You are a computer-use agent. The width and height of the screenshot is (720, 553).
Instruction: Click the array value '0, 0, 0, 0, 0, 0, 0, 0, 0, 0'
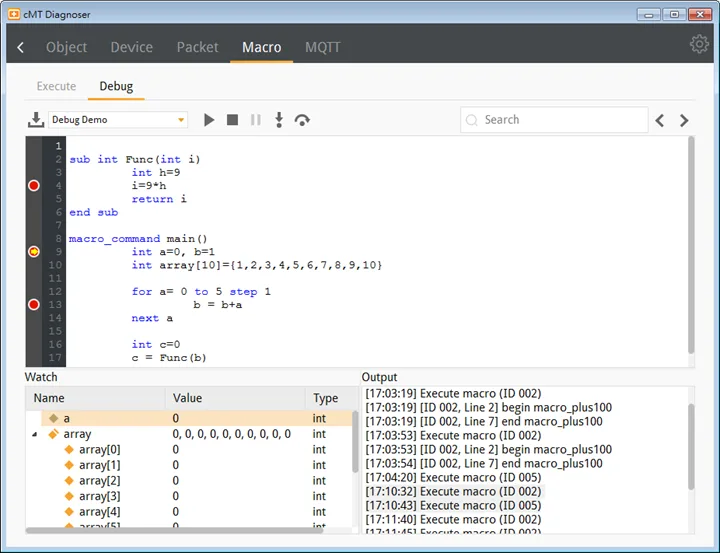231,434
